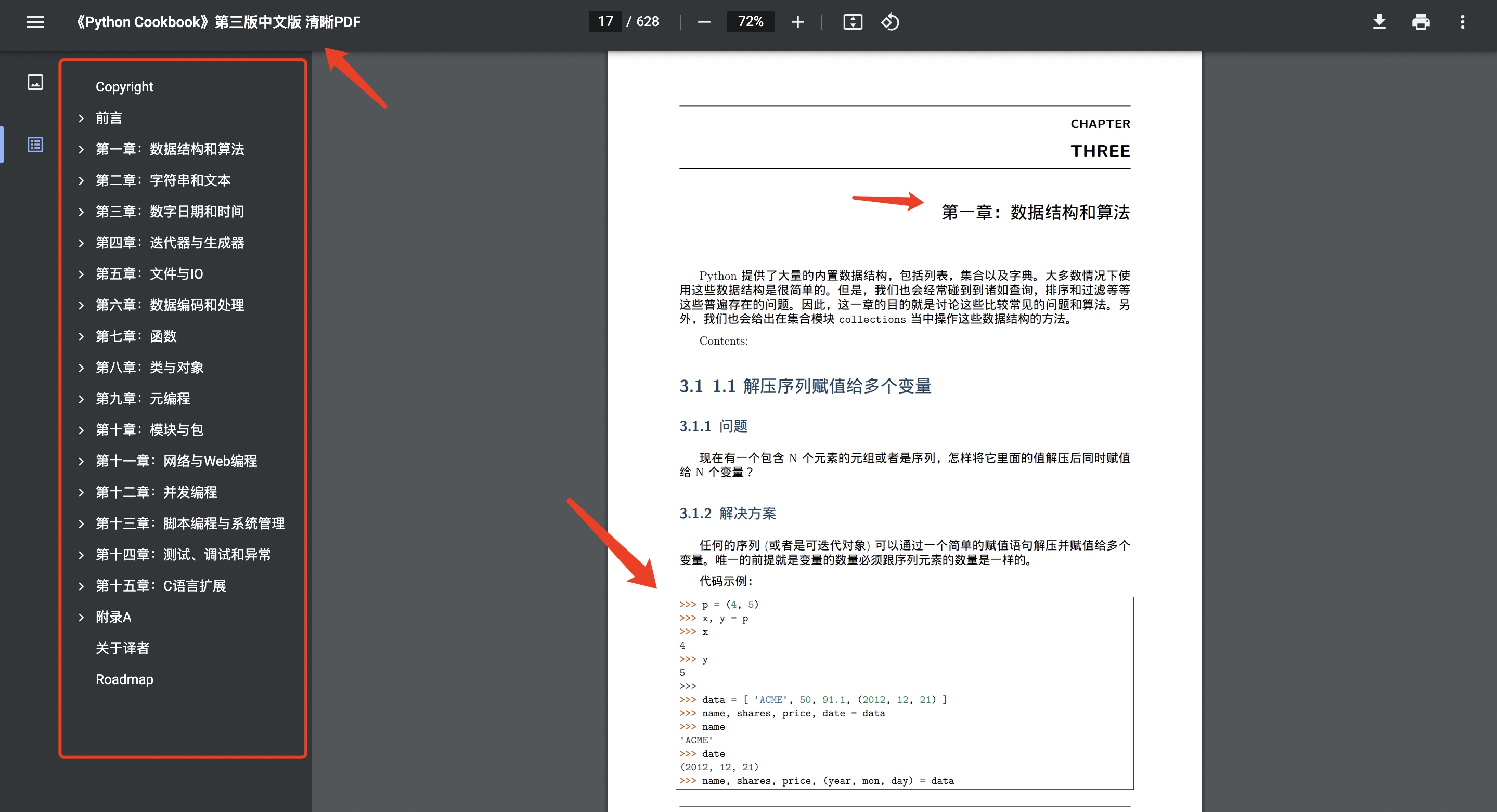The image size is (1497, 812).
Task: Click the 72% zoom level field
Action: point(750,22)
